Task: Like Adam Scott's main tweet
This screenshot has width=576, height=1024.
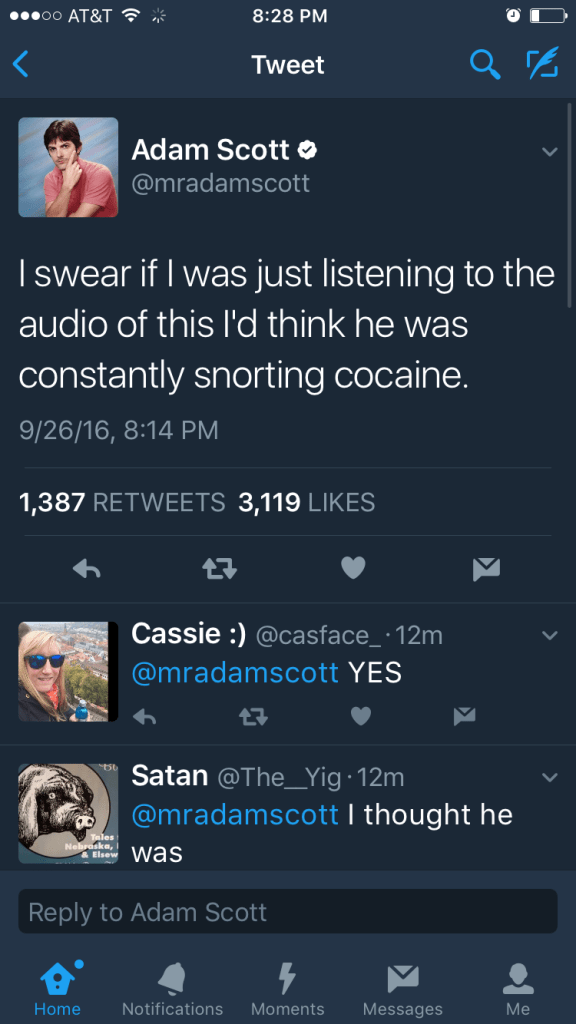Action: pyautogui.click(x=353, y=569)
